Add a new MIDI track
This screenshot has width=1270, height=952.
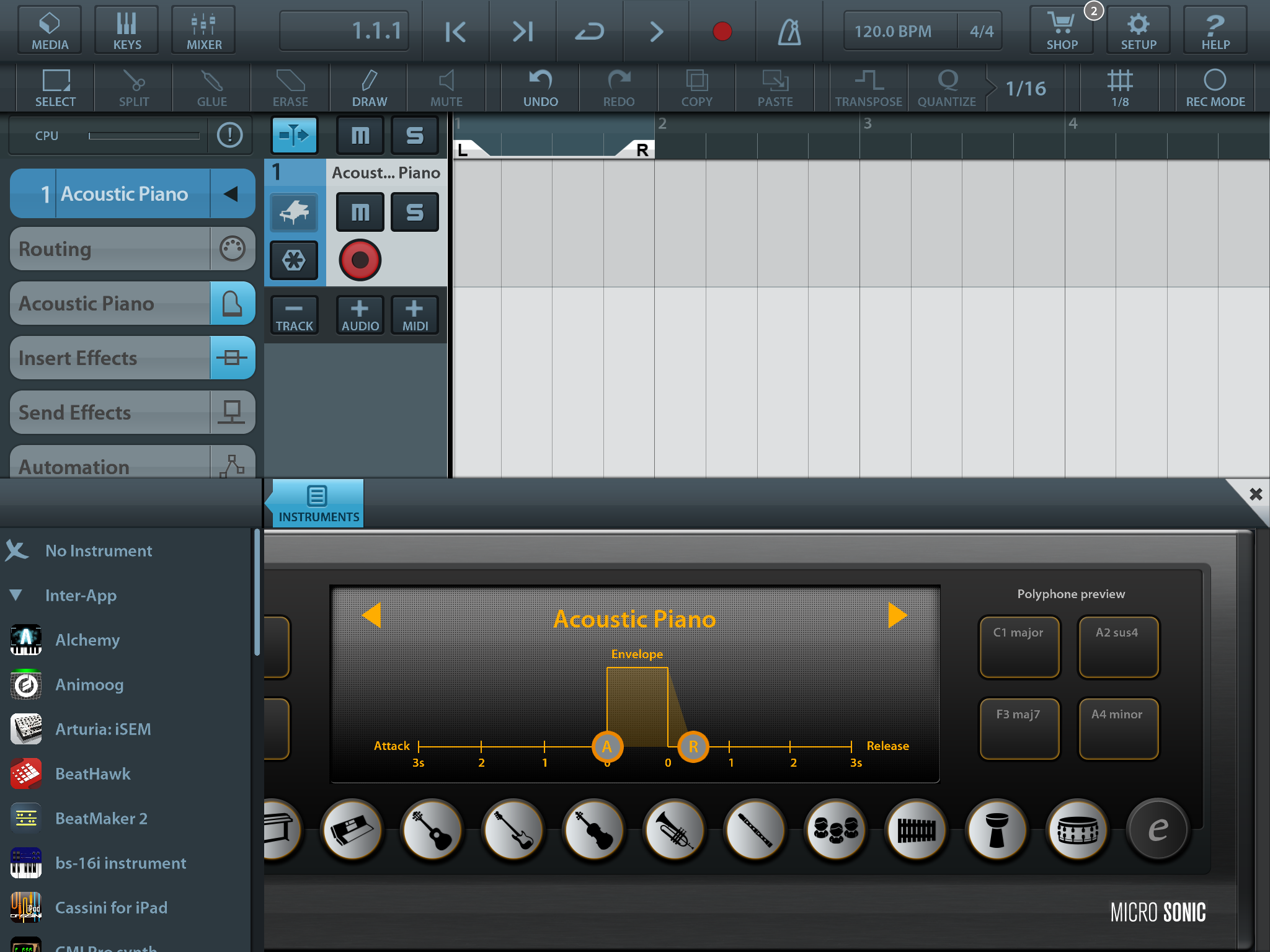click(415, 315)
